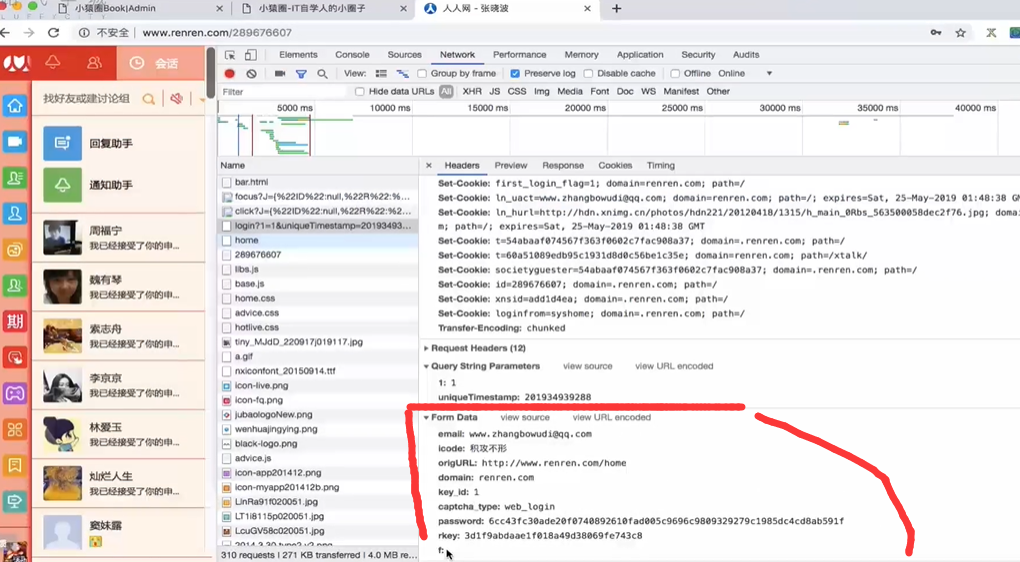Open the game controller sidebar icon
Screen dimensions: 1020x562
[x=15, y=393]
